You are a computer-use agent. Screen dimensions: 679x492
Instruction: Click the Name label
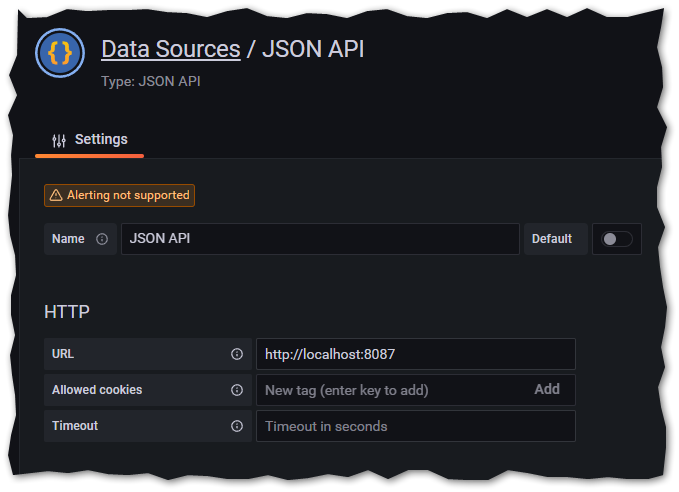pyautogui.click(x=68, y=239)
